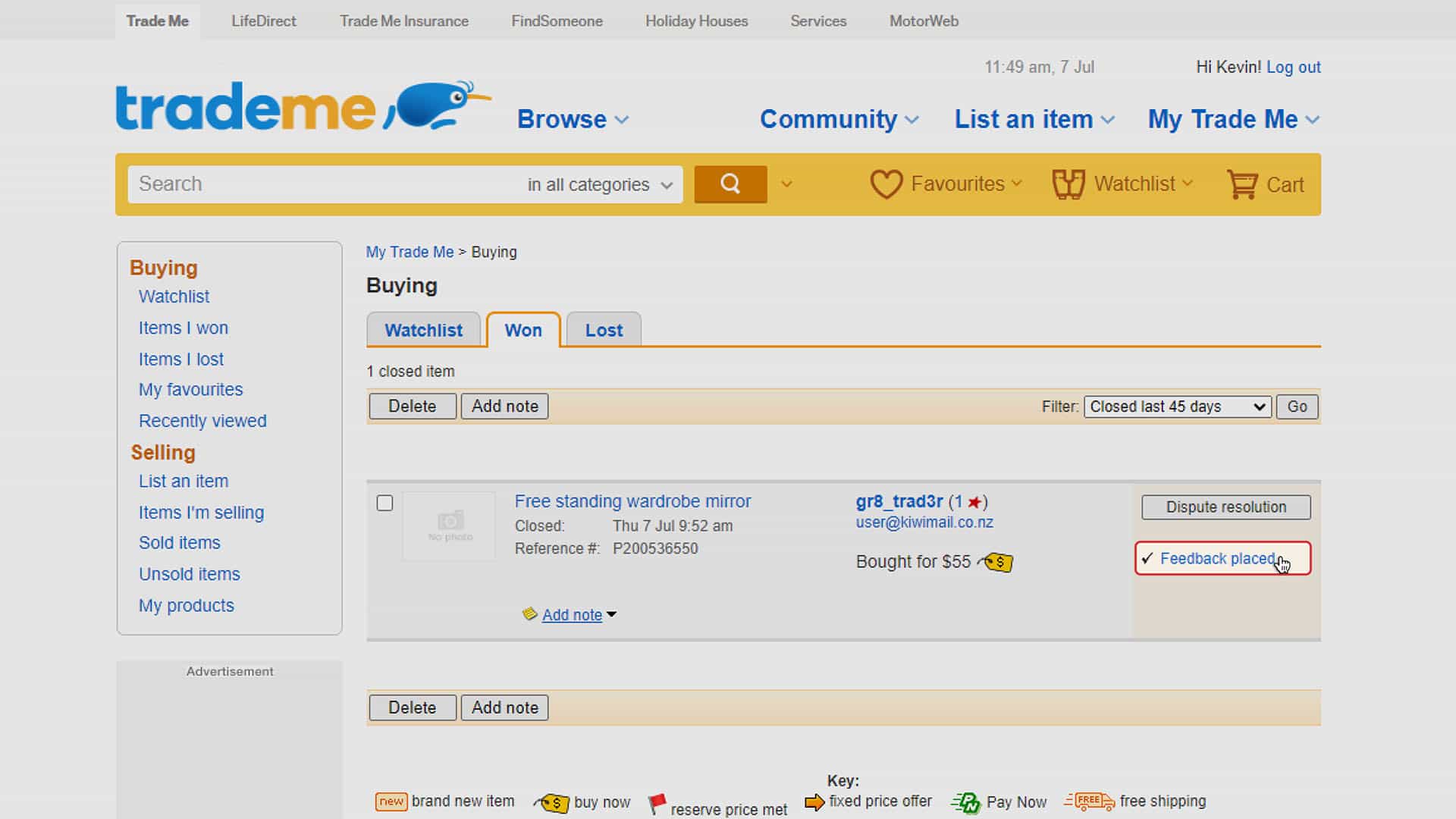Open seller gr8_trad3r profile link
This screenshot has height=819, width=1456.
pos(899,501)
